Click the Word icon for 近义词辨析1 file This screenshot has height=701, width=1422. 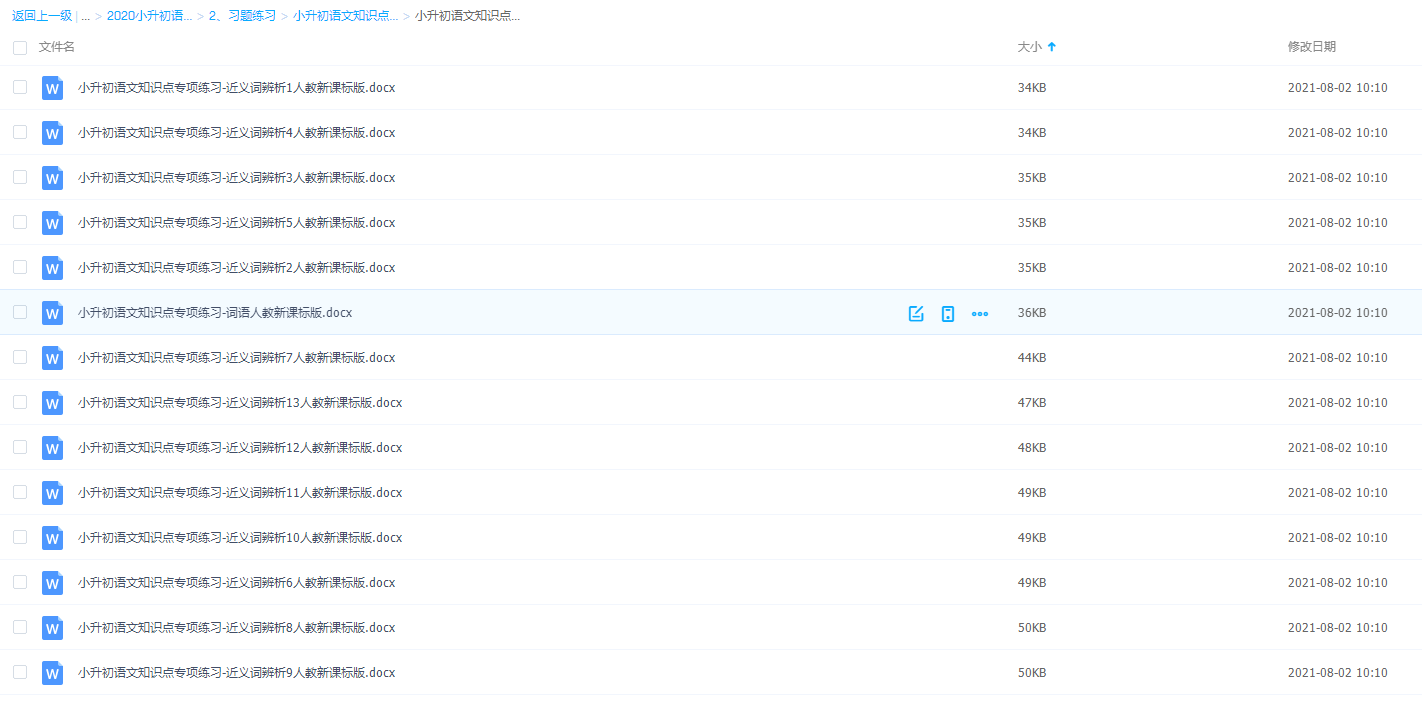(52, 88)
